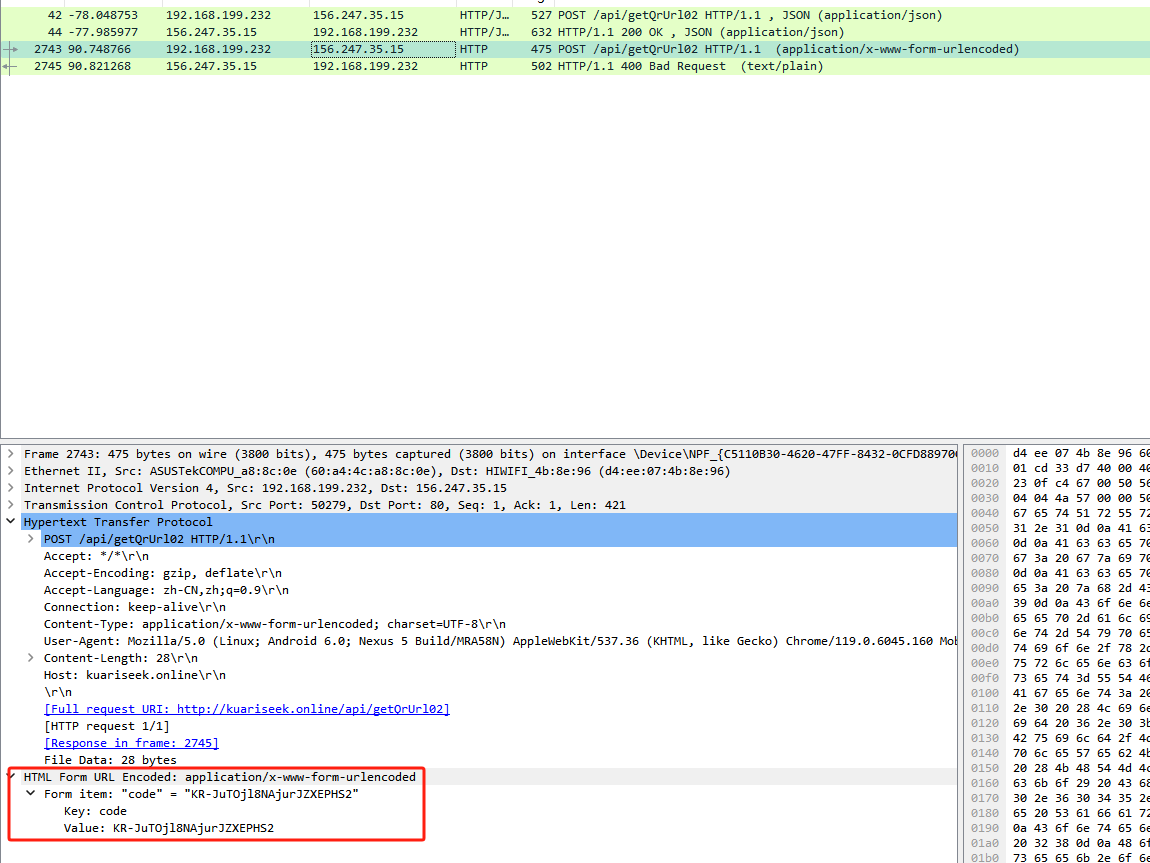Expand the Content-Length: 28 field
Screen dimensions: 1150x863
(31, 658)
